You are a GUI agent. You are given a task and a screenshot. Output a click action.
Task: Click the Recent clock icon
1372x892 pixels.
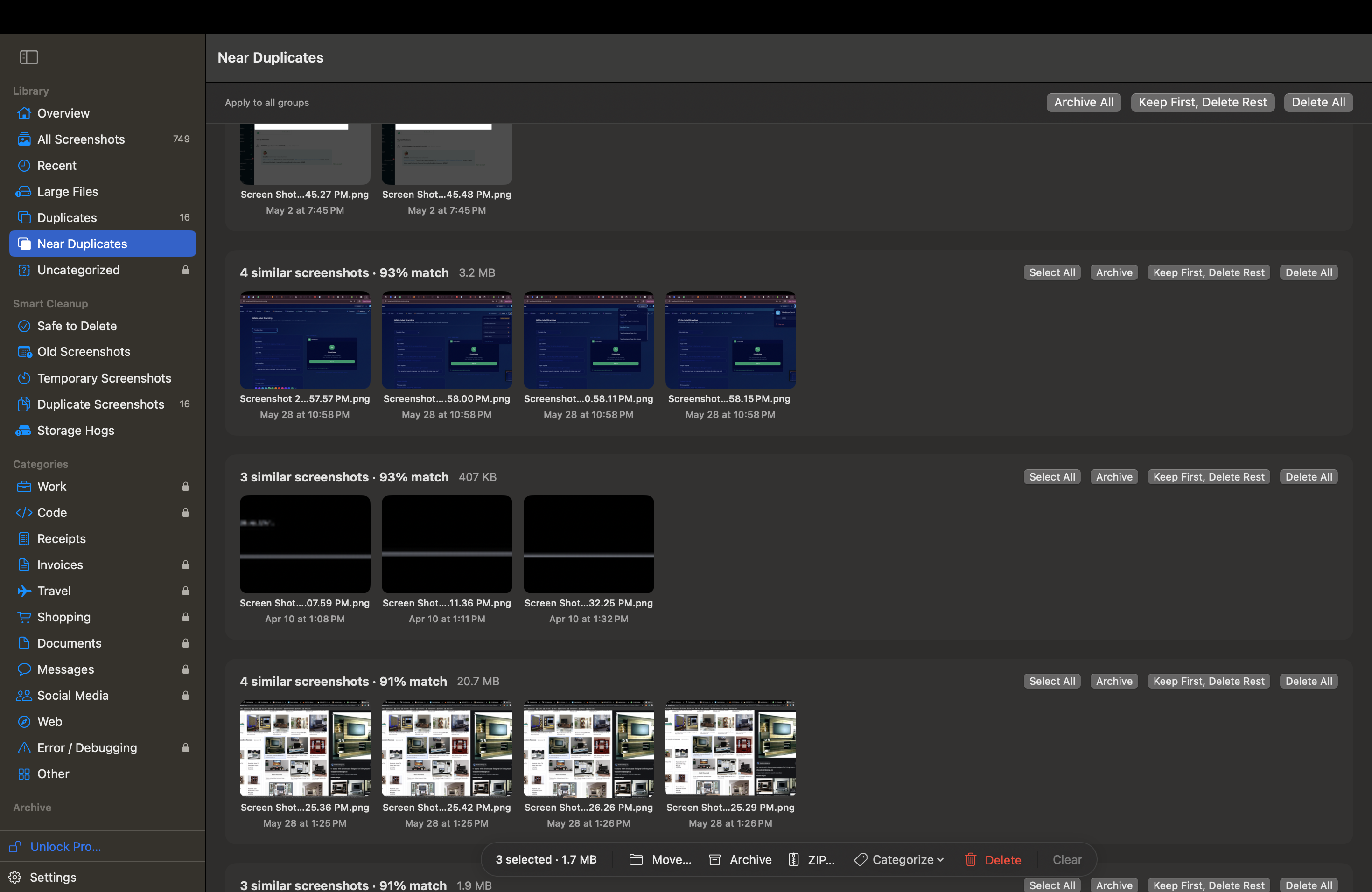coord(24,165)
